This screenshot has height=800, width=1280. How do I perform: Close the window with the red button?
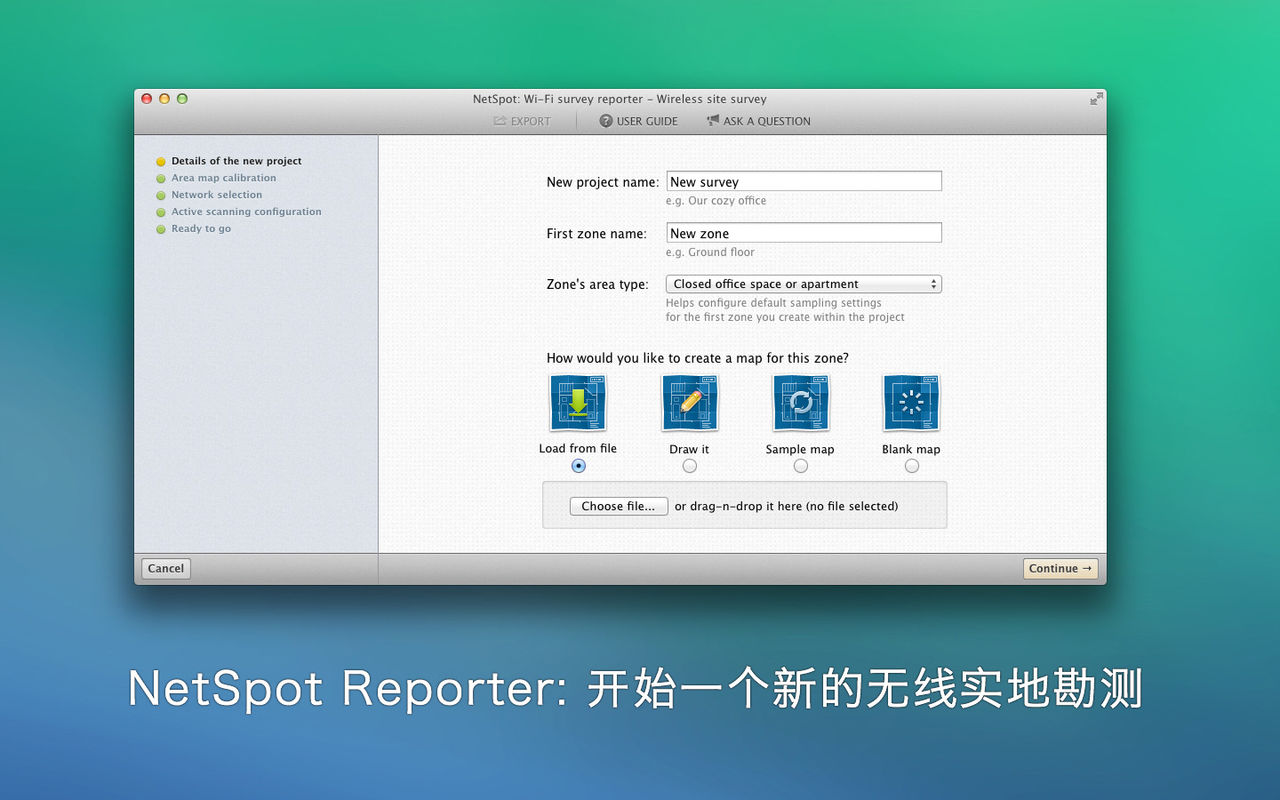click(146, 99)
